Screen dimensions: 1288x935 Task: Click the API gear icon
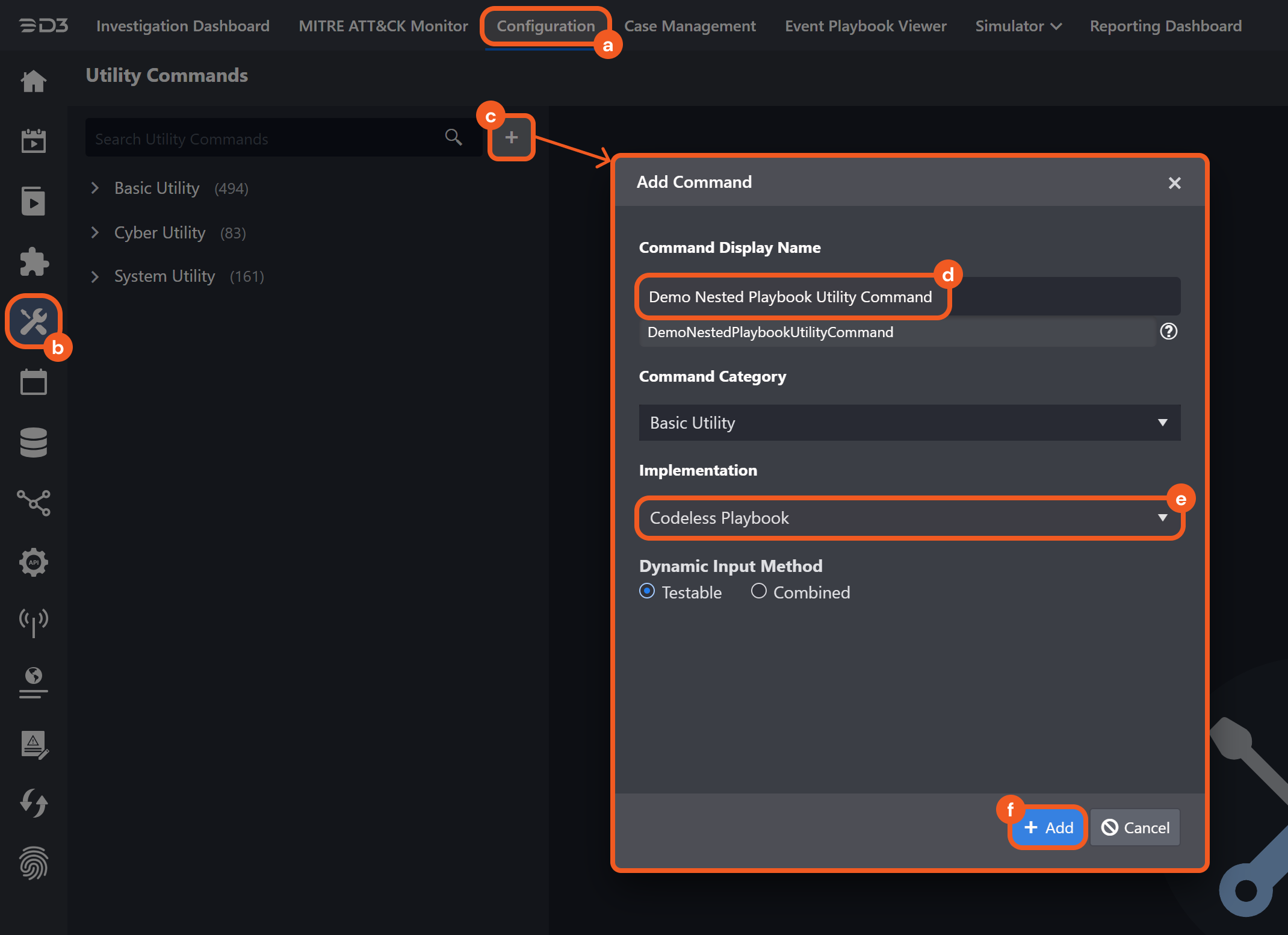click(x=34, y=562)
